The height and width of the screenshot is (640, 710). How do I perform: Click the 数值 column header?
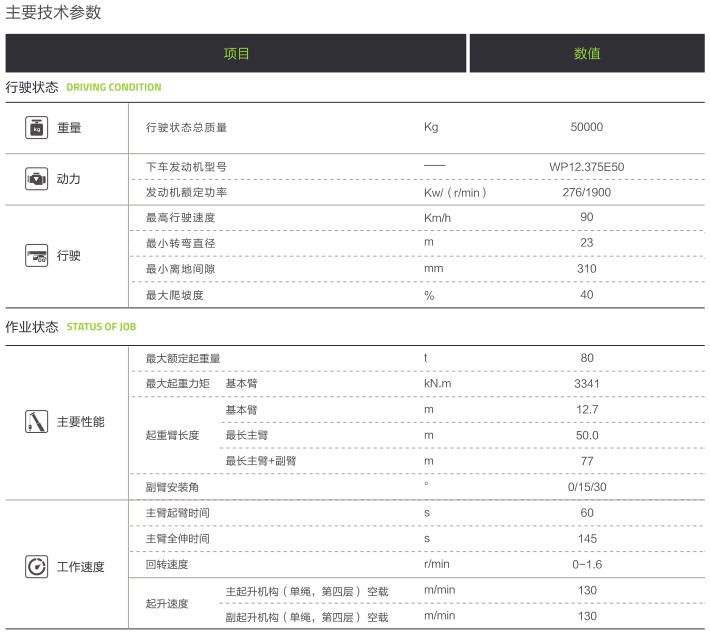pos(587,53)
